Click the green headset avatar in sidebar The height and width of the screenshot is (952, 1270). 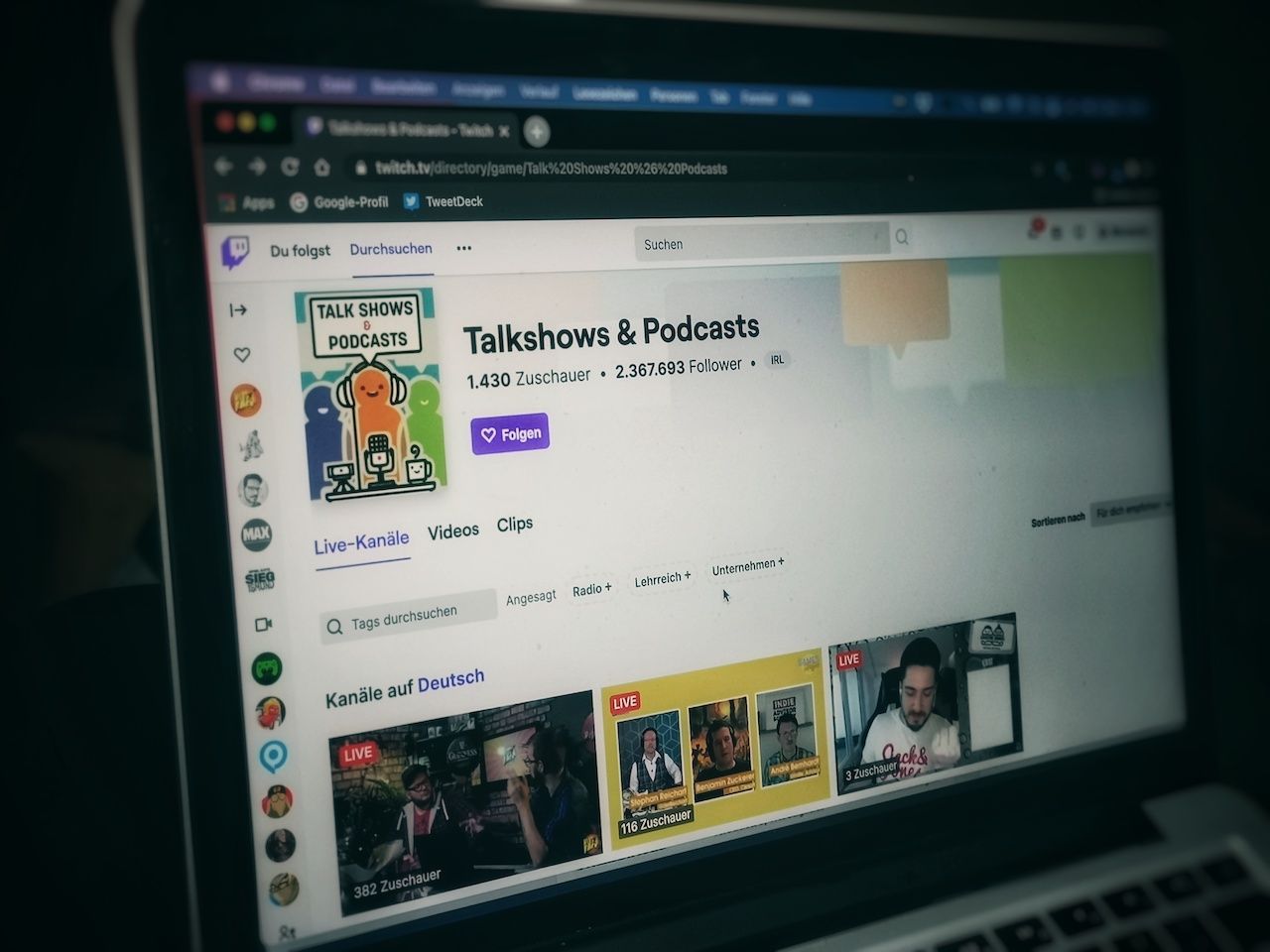(x=266, y=667)
